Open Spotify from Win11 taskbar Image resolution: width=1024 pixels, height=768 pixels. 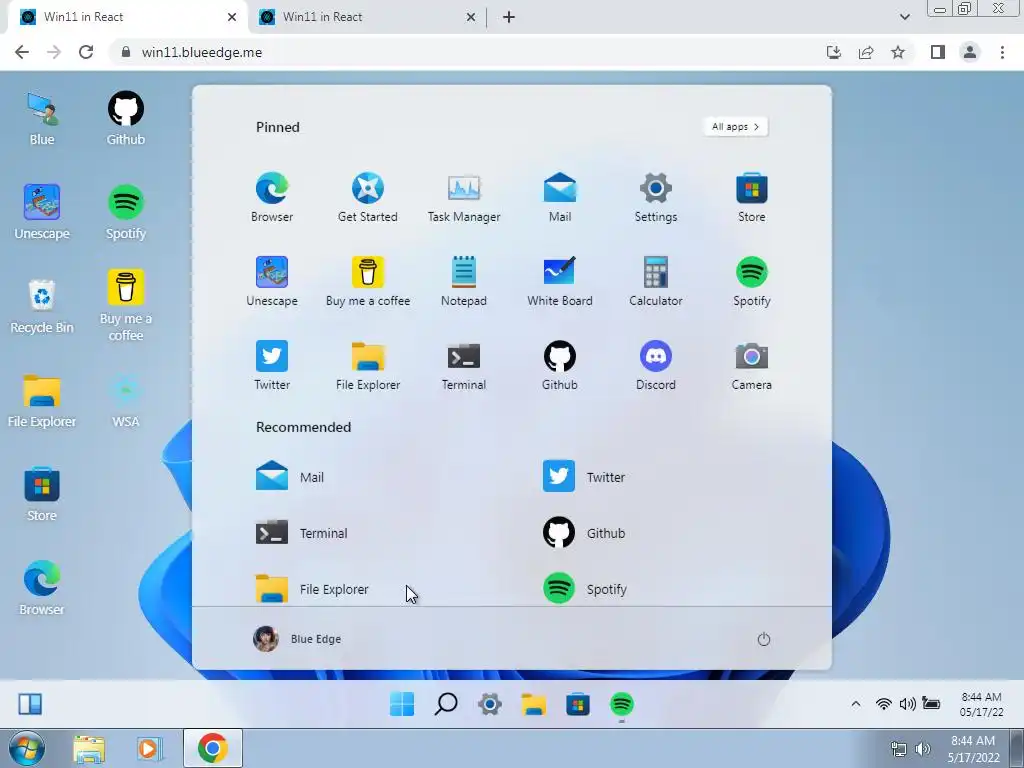click(622, 704)
